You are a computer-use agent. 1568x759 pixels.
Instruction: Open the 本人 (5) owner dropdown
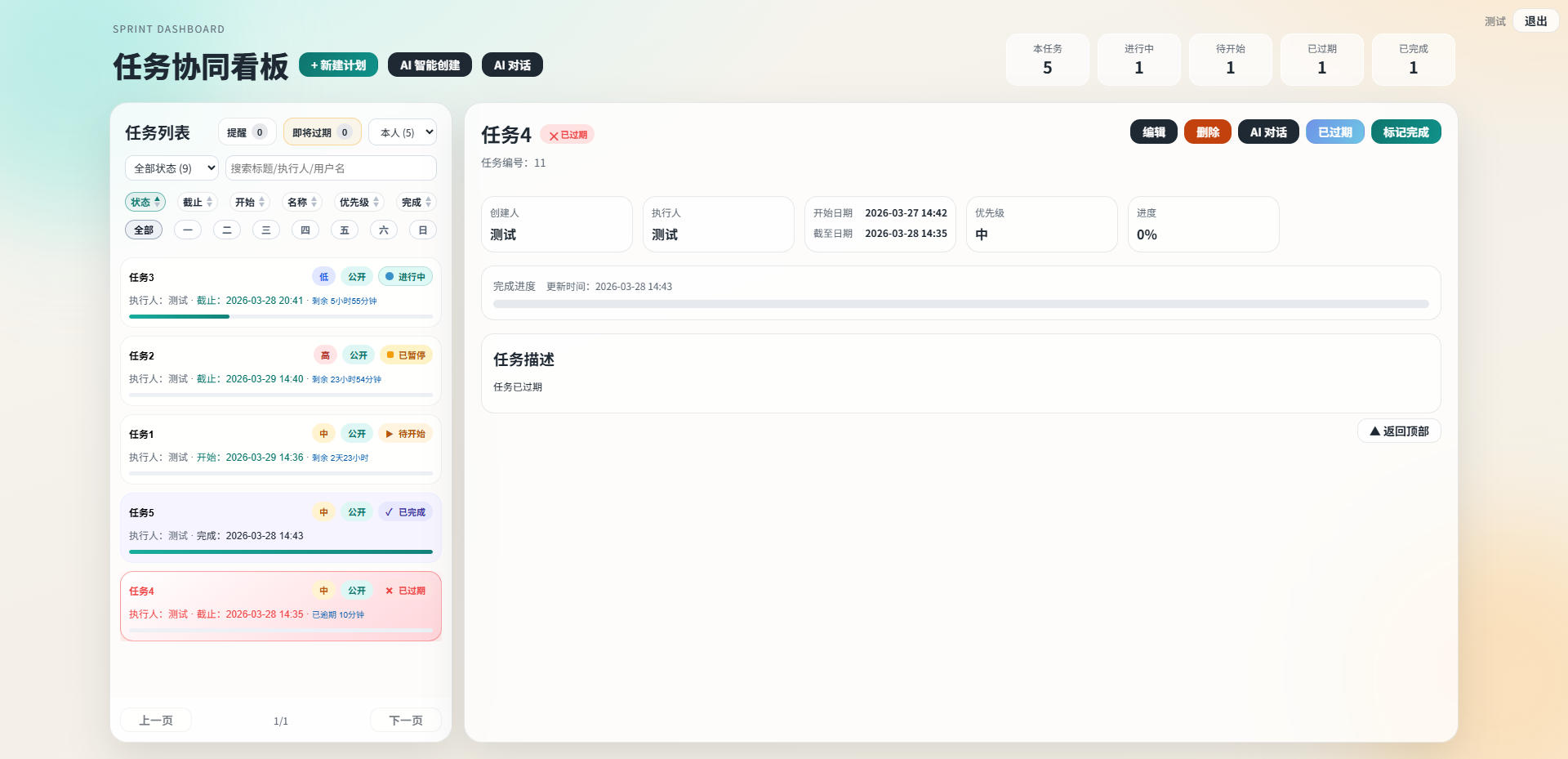coord(403,132)
